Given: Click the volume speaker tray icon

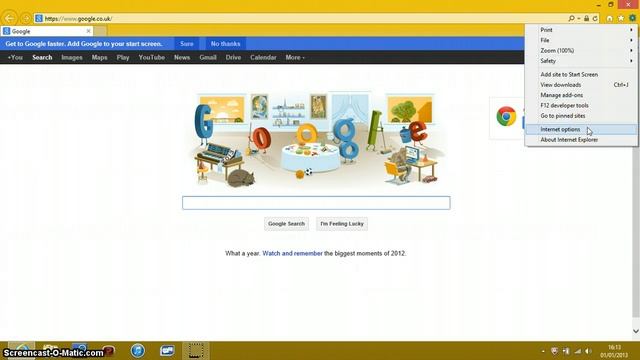Looking at the screenshot, I should pos(589,351).
